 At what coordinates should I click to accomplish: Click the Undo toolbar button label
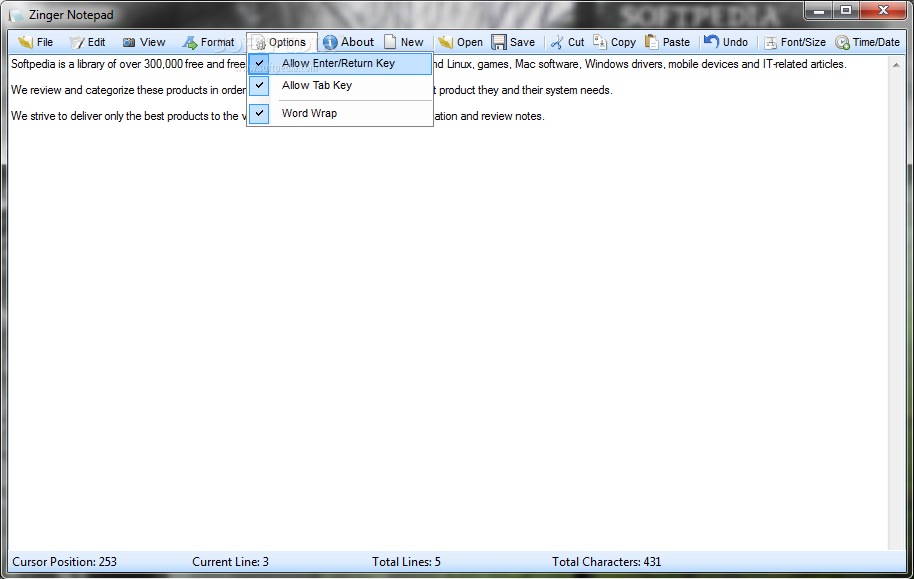tap(735, 42)
